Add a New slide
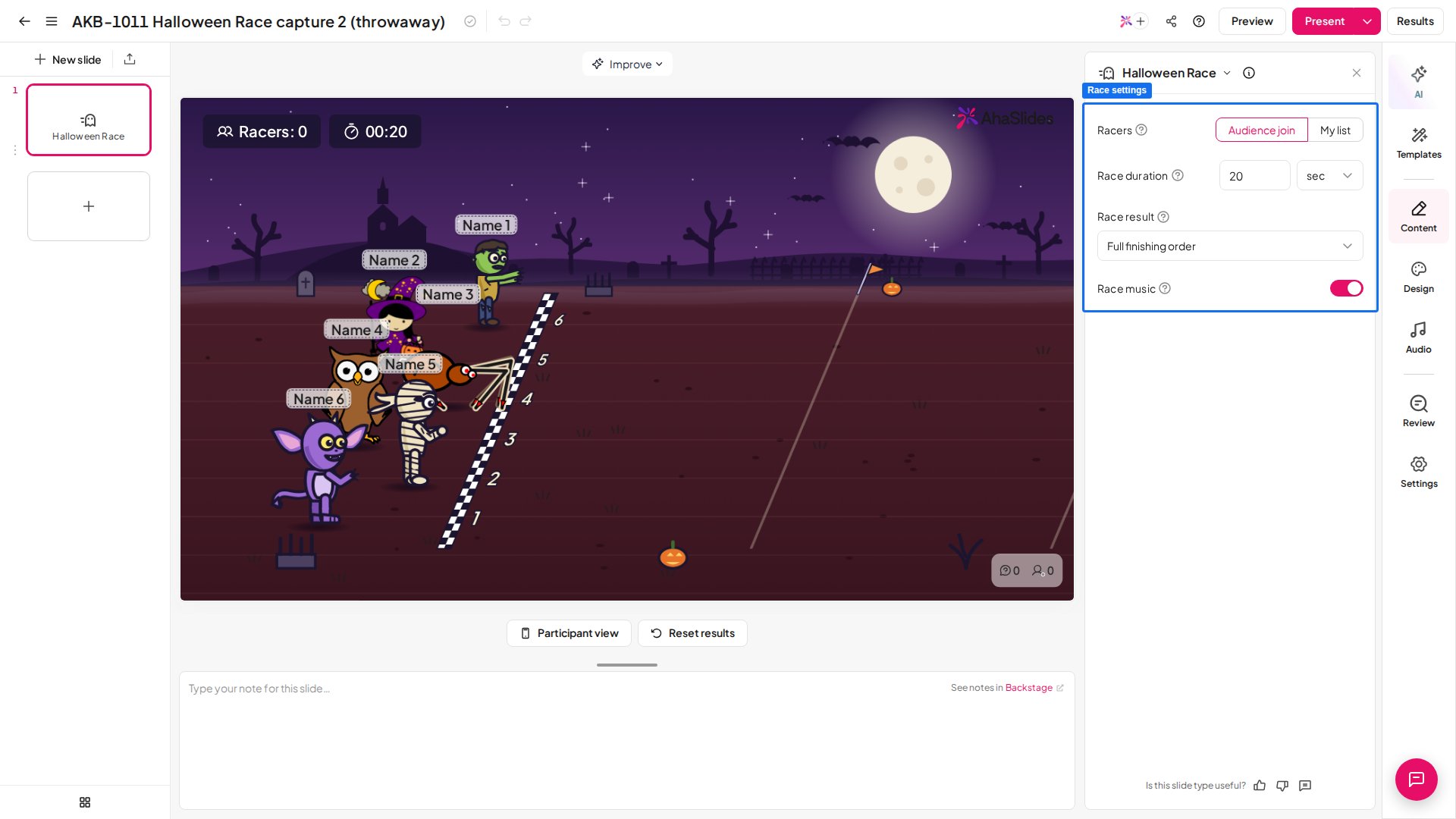 point(67,59)
